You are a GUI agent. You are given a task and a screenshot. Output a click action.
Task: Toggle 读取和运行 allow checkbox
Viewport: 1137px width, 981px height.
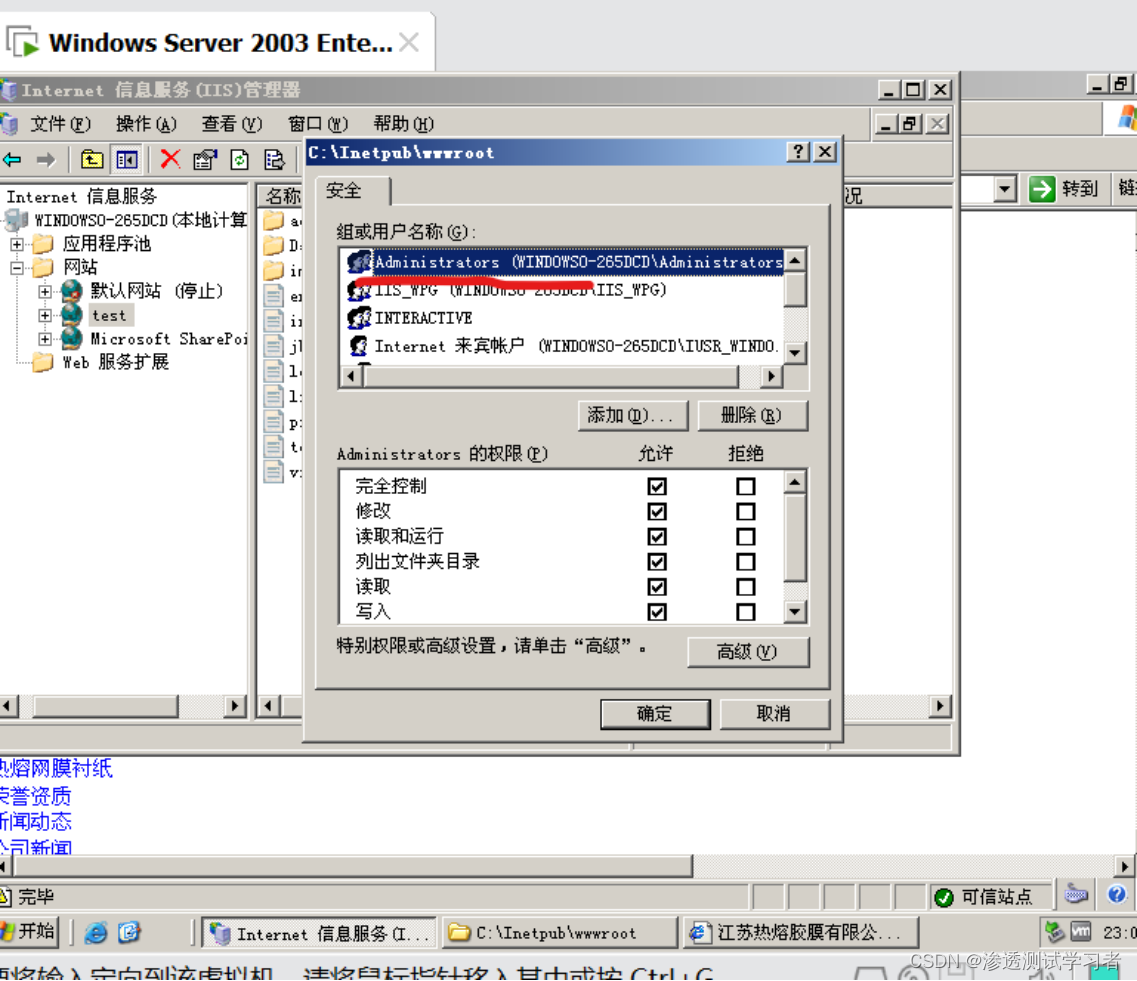pos(657,537)
